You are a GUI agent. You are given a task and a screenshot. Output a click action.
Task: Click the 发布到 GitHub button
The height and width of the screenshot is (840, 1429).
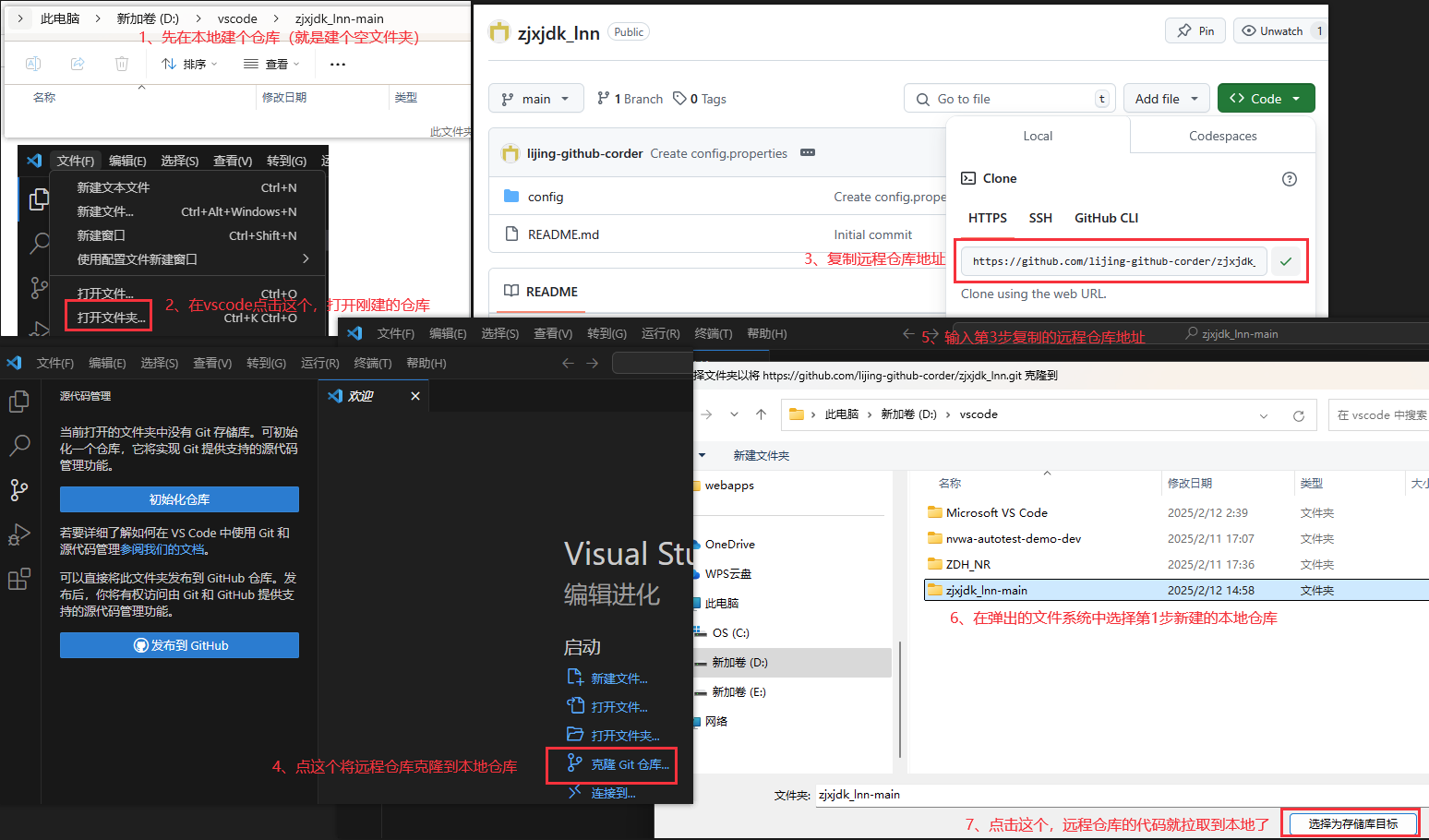[x=179, y=645]
